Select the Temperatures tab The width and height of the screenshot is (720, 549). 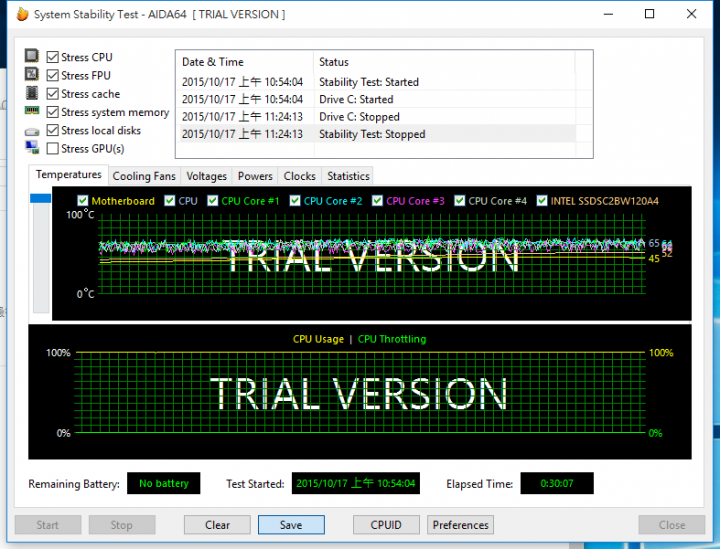tap(68, 175)
